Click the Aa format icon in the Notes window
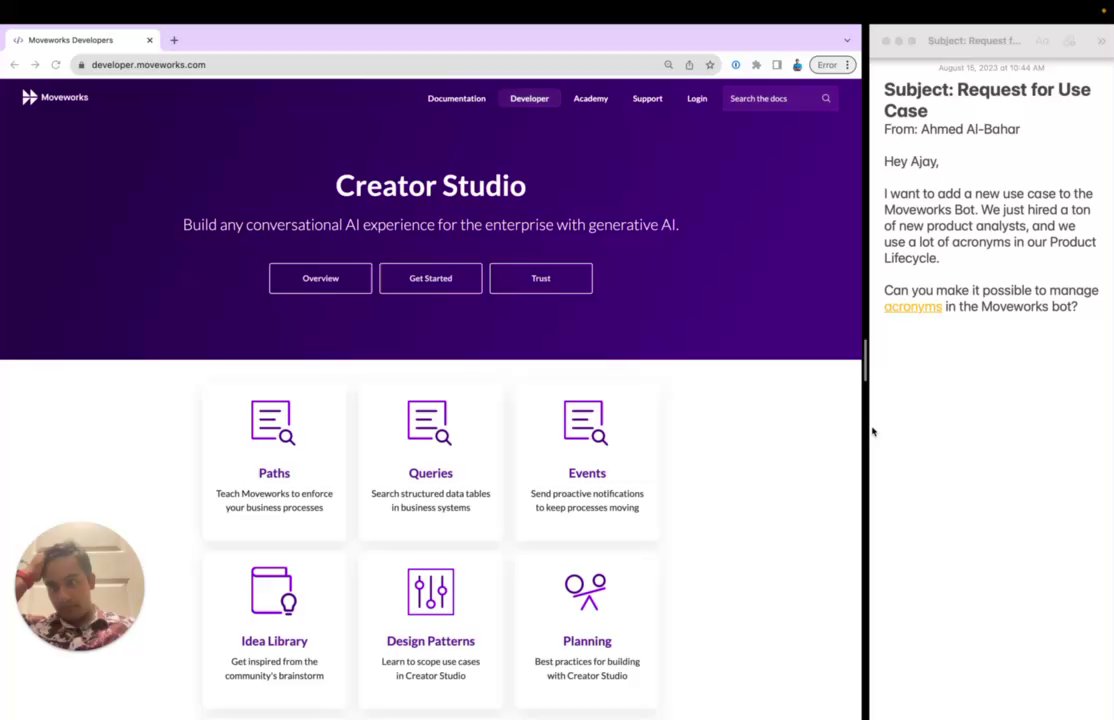This screenshot has height=720, width=1114. pyautogui.click(x=1042, y=41)
